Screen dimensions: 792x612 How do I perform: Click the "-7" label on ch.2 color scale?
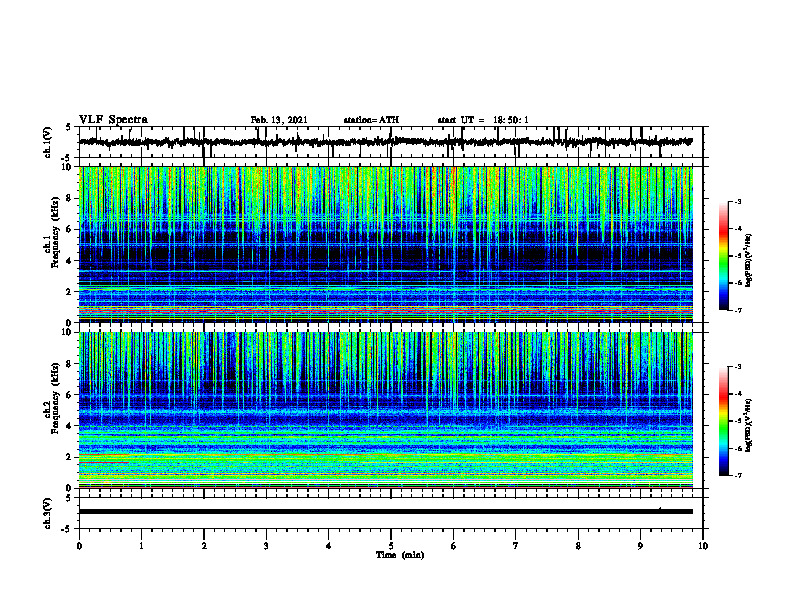[x=737, y=475]
